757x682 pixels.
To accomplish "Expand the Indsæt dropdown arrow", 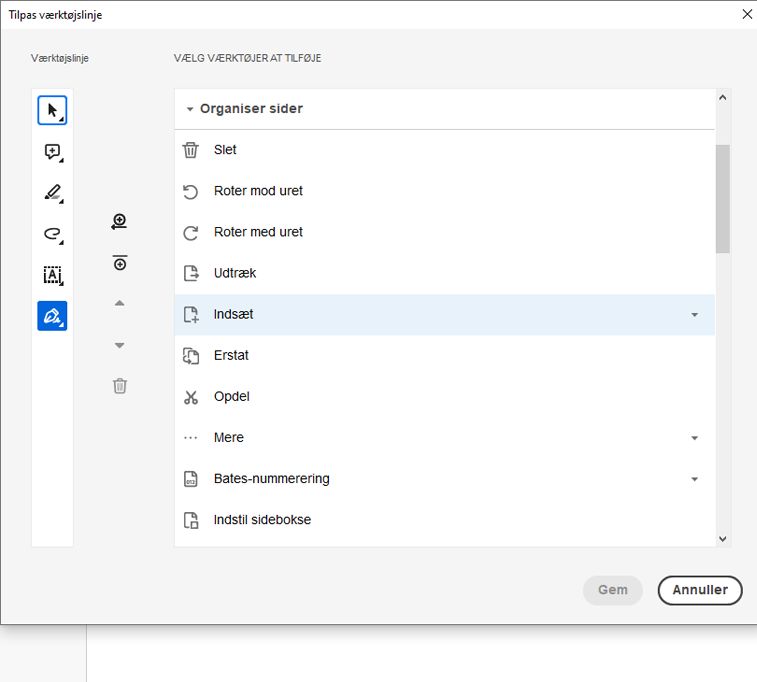I will 695,315.
